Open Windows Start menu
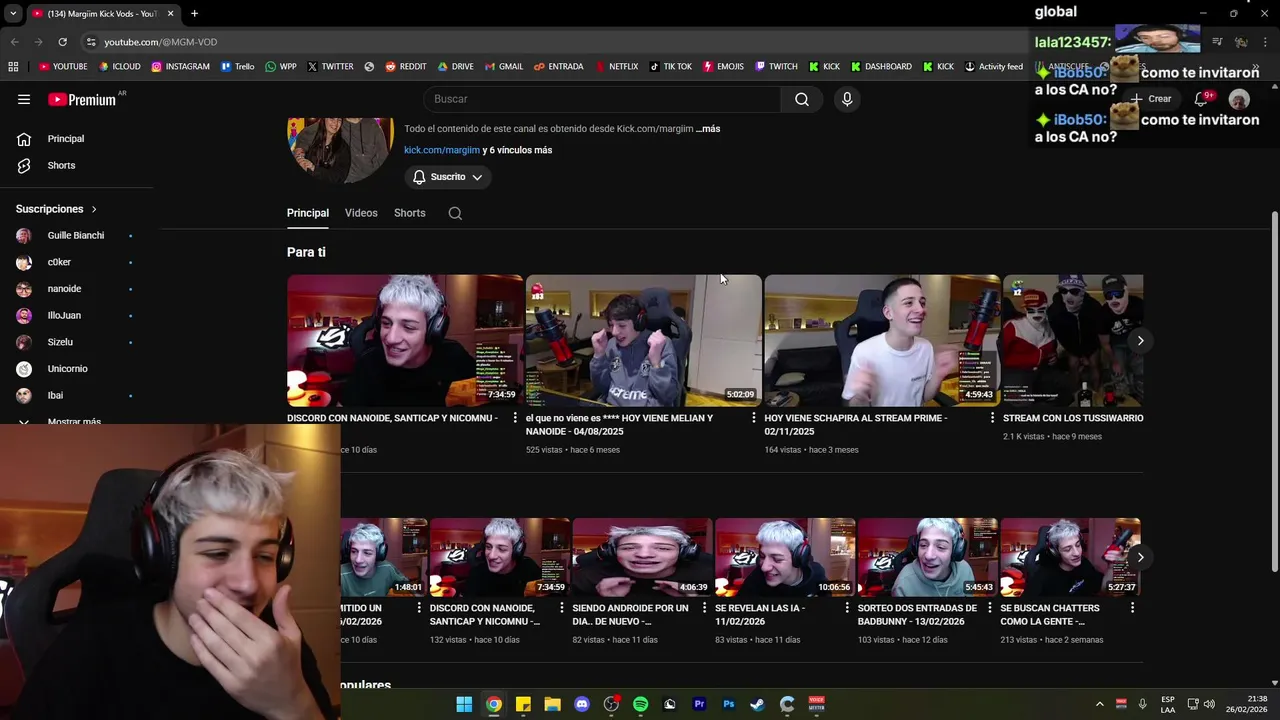This screenshot has height=720, width=1280. (x=464, y=704)
